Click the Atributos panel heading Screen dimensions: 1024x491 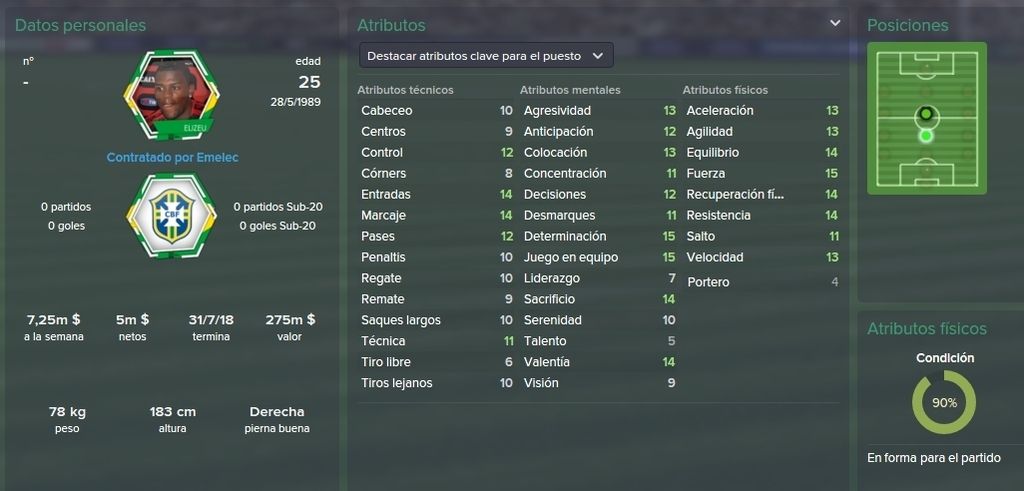391,25
